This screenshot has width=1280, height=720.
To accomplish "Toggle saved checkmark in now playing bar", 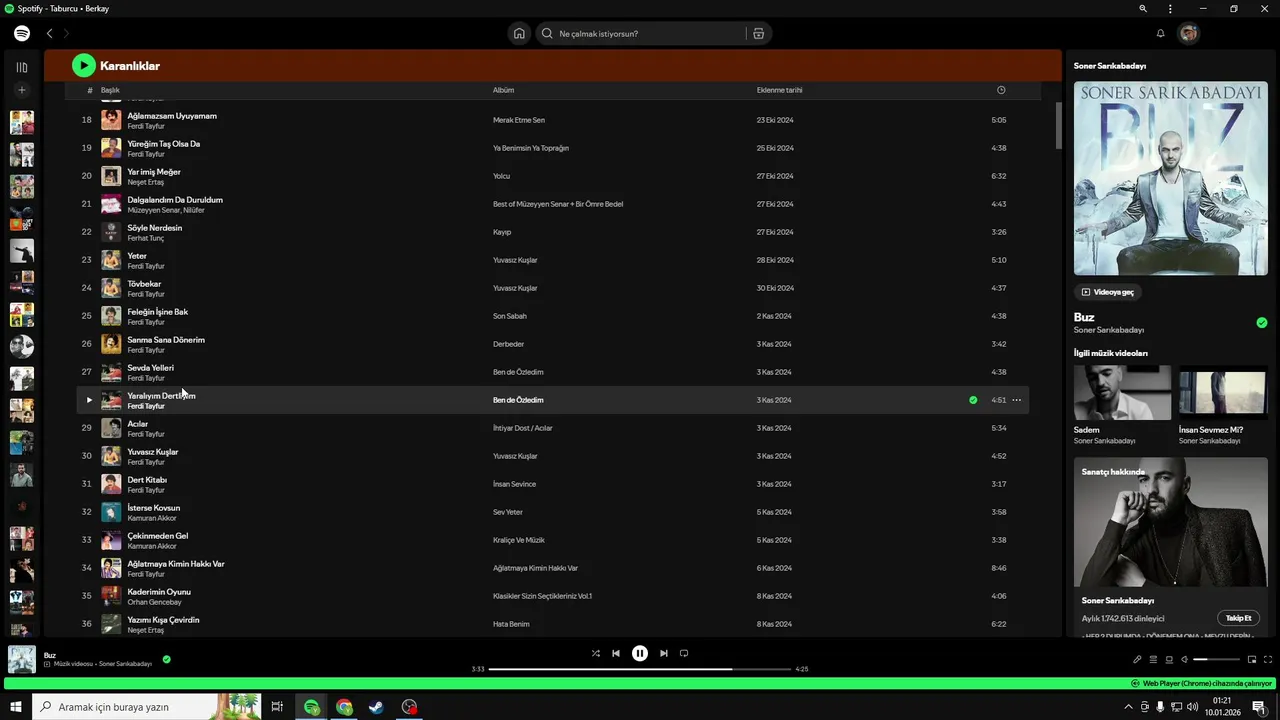I will click(166, 659).
